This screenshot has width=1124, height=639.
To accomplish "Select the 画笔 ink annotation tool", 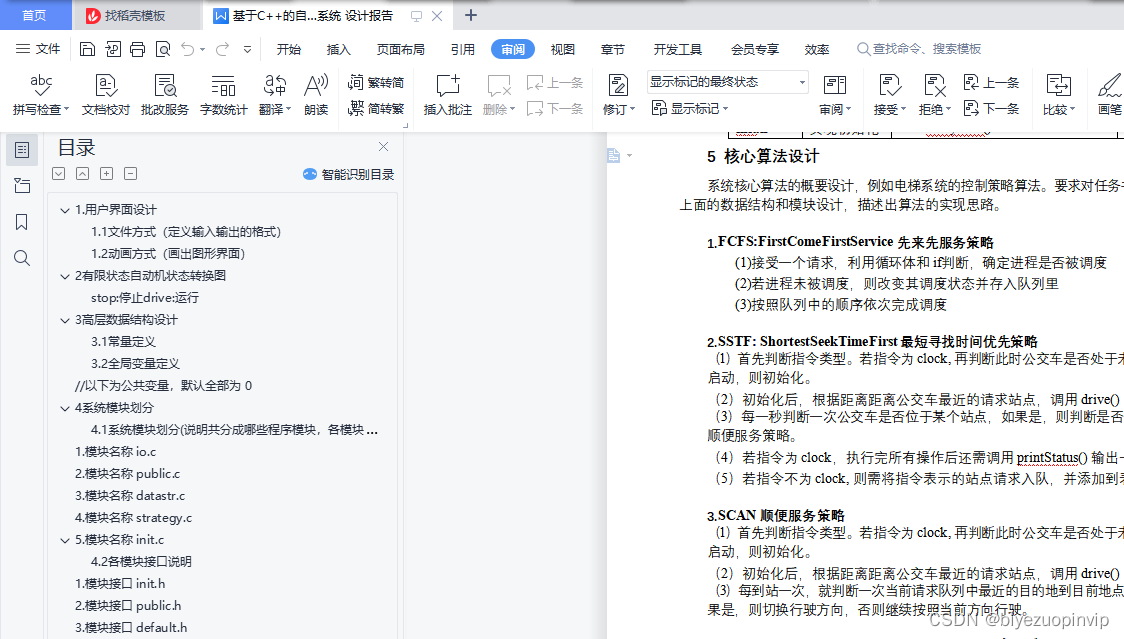I will click(x=1108, y=92).
